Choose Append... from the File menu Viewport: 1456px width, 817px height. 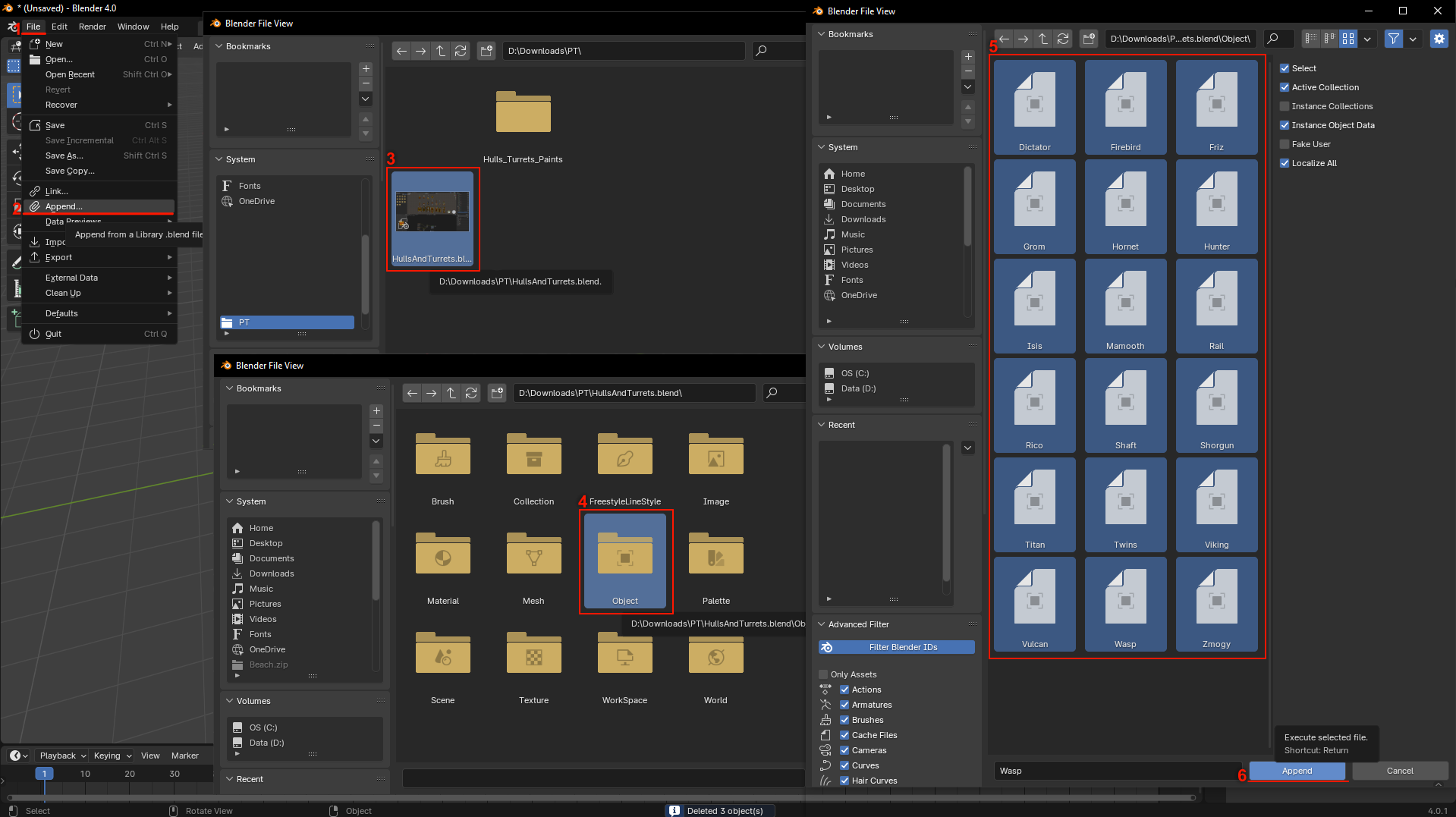tap(99, 206)
